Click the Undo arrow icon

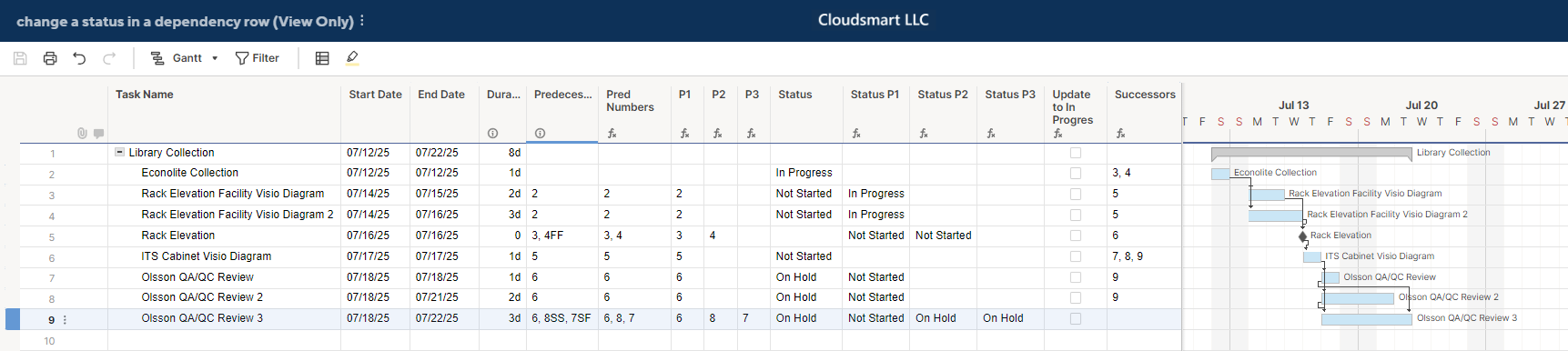click(79, 58)
